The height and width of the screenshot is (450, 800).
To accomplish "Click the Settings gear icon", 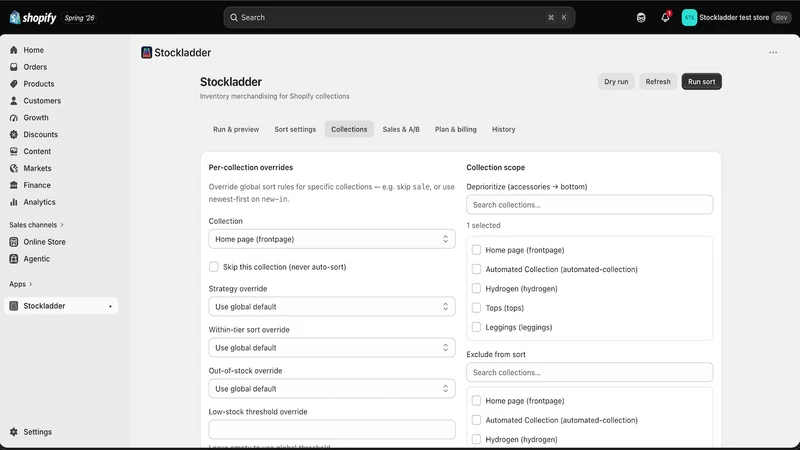I will coord(14,432).
